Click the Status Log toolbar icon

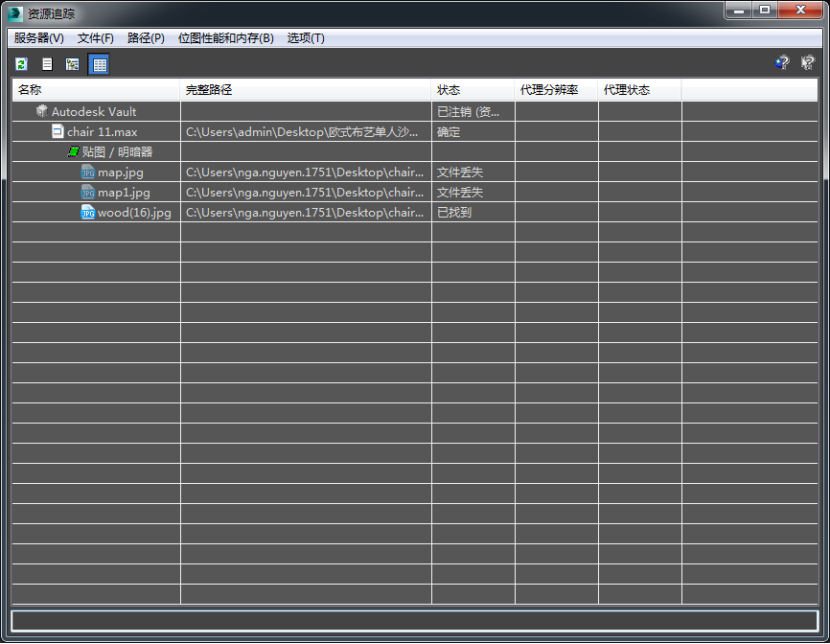click(47, 65)
